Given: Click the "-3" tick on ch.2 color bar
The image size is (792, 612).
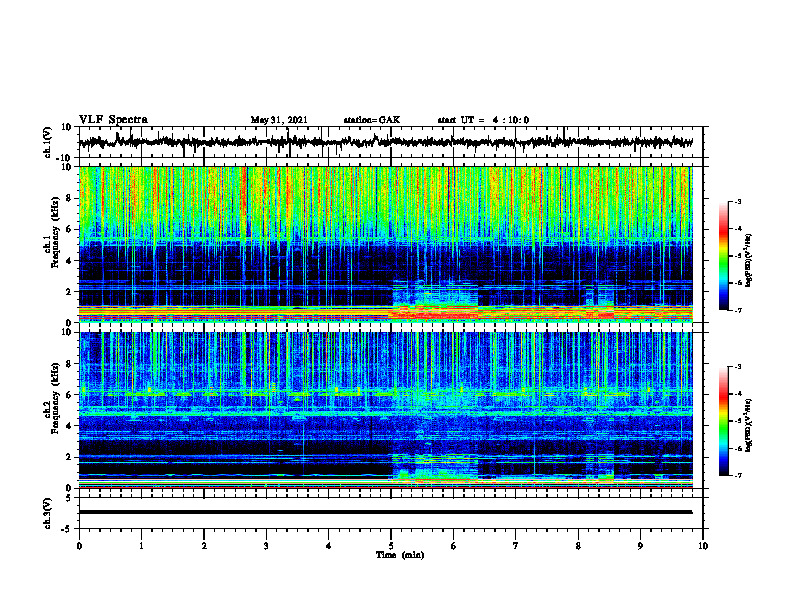Looking at the screenshot, I should tap(737, 367).
